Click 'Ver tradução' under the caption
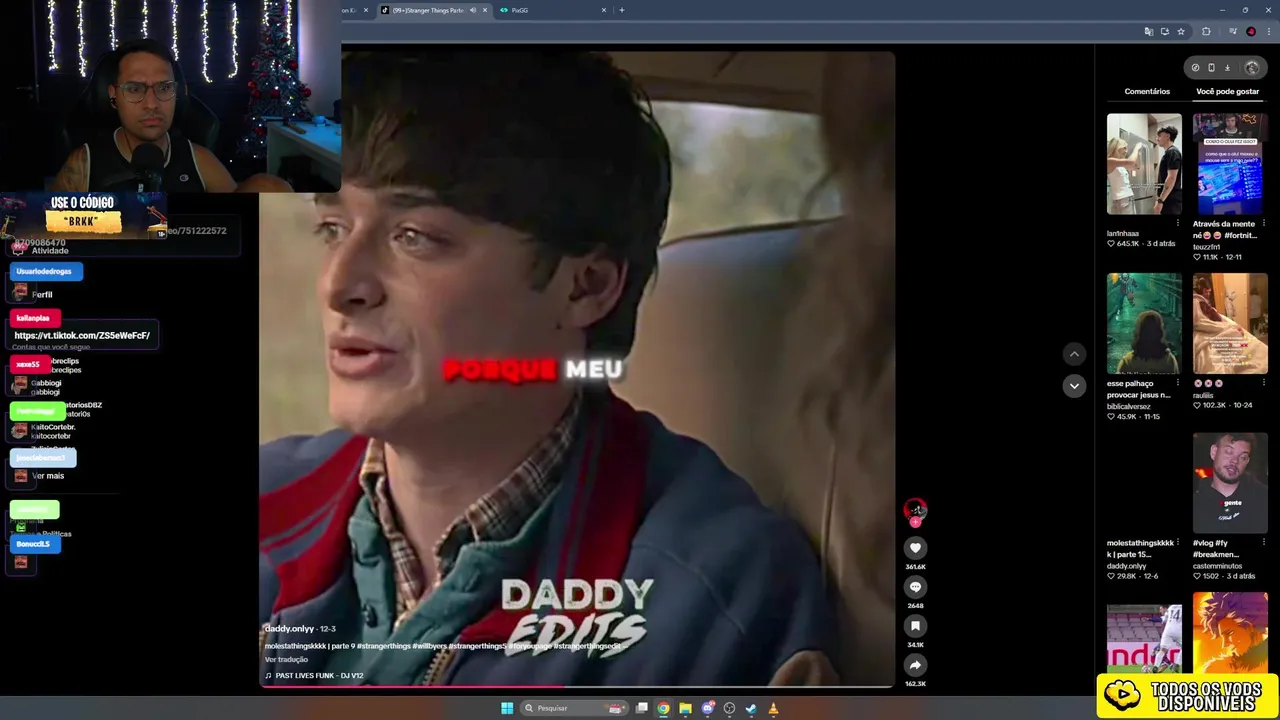This screenshot has height=720, width=1280. coord(286,660)
